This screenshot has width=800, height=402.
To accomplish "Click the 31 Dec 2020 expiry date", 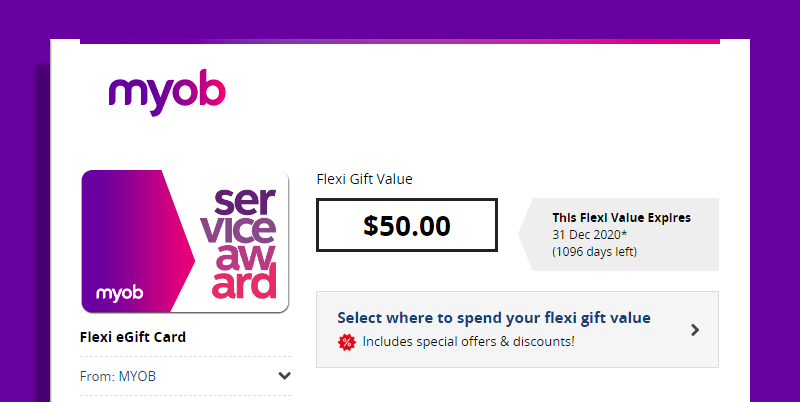I will (589, 234).
